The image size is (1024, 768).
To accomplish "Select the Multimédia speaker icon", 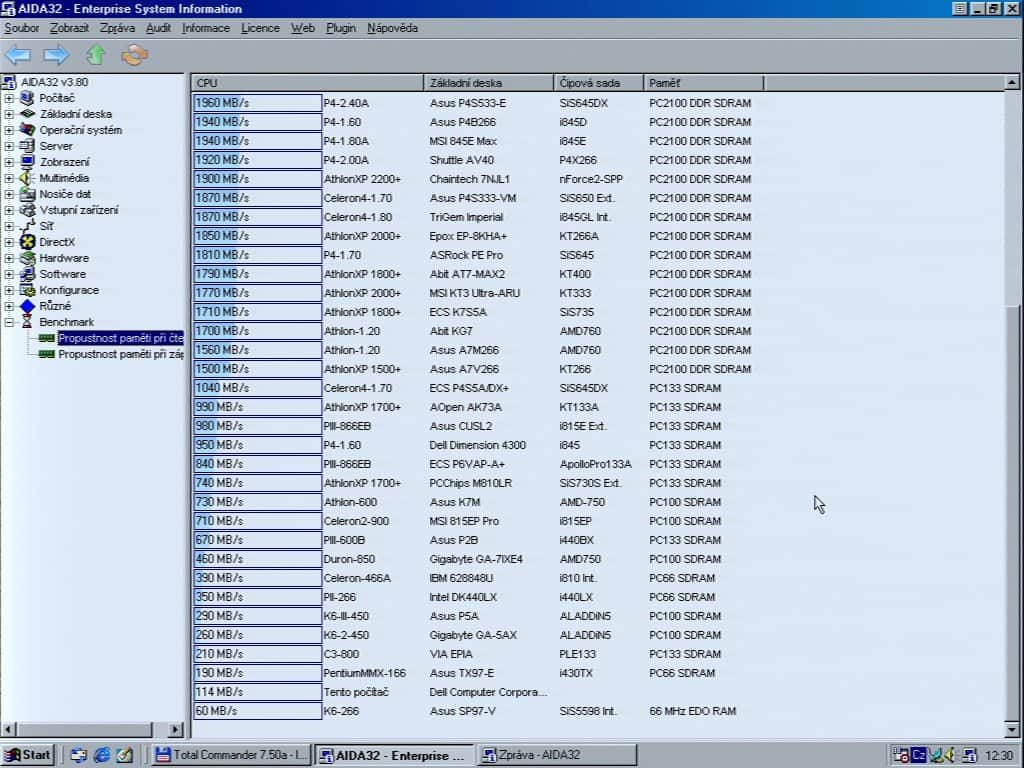I will coord(27,178).
